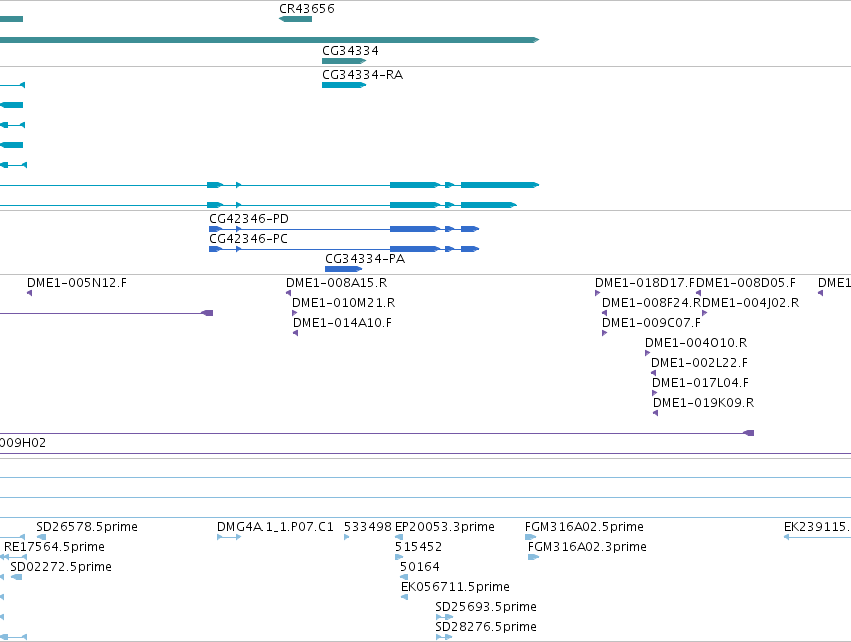Image resolution: width=851 pixels, height=642 pixels.
Task: Click the 009H02 partial label
Action: [x=23, y=443]
